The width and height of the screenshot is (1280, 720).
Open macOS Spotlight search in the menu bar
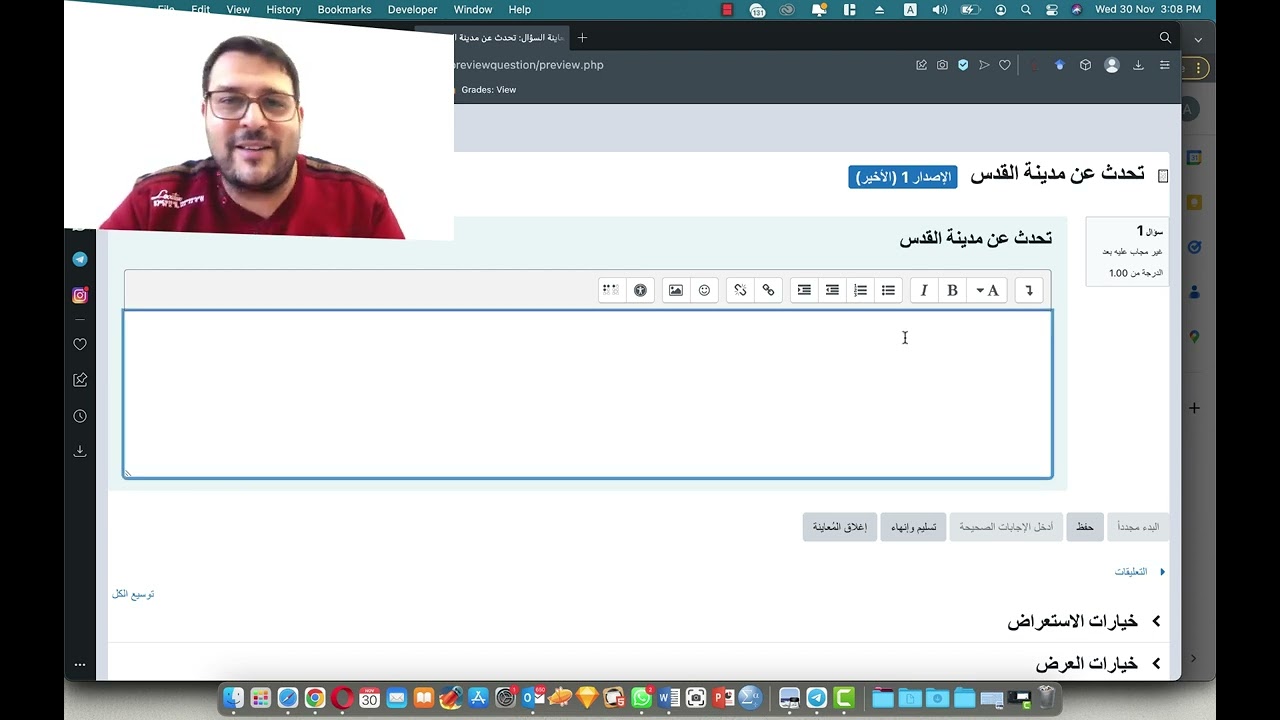coord(1026,9)
